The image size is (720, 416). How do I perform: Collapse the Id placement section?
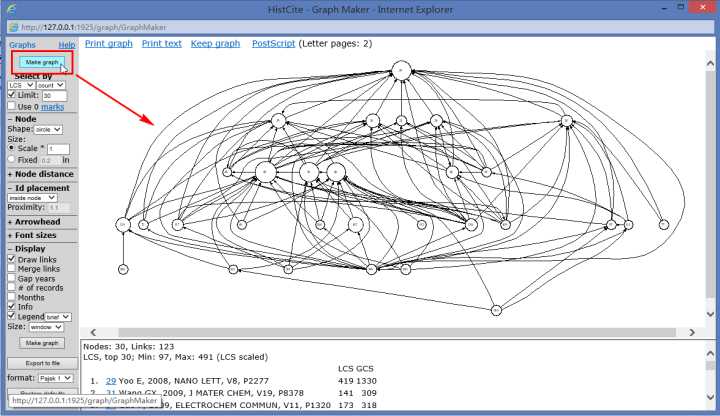39,188
